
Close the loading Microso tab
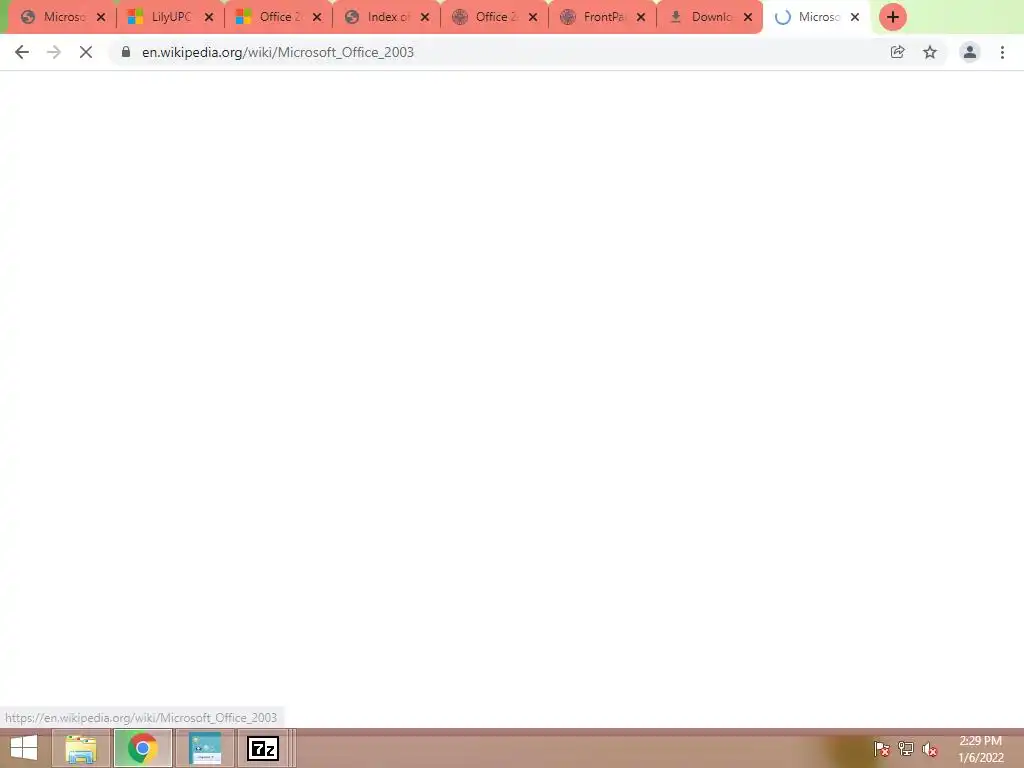click(x=855, y=18)
